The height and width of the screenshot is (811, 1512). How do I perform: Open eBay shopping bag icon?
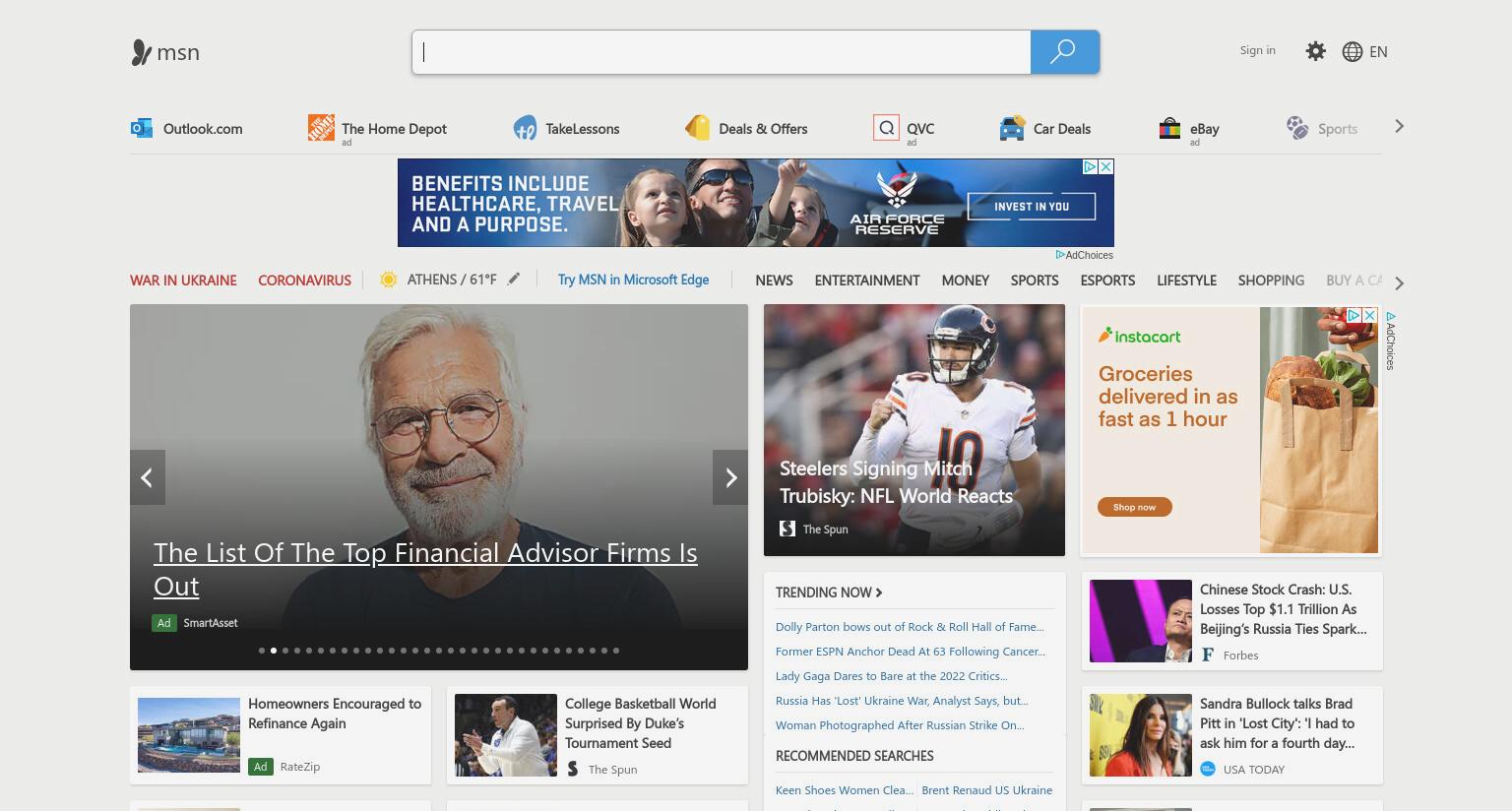(x=1169, y=128)
